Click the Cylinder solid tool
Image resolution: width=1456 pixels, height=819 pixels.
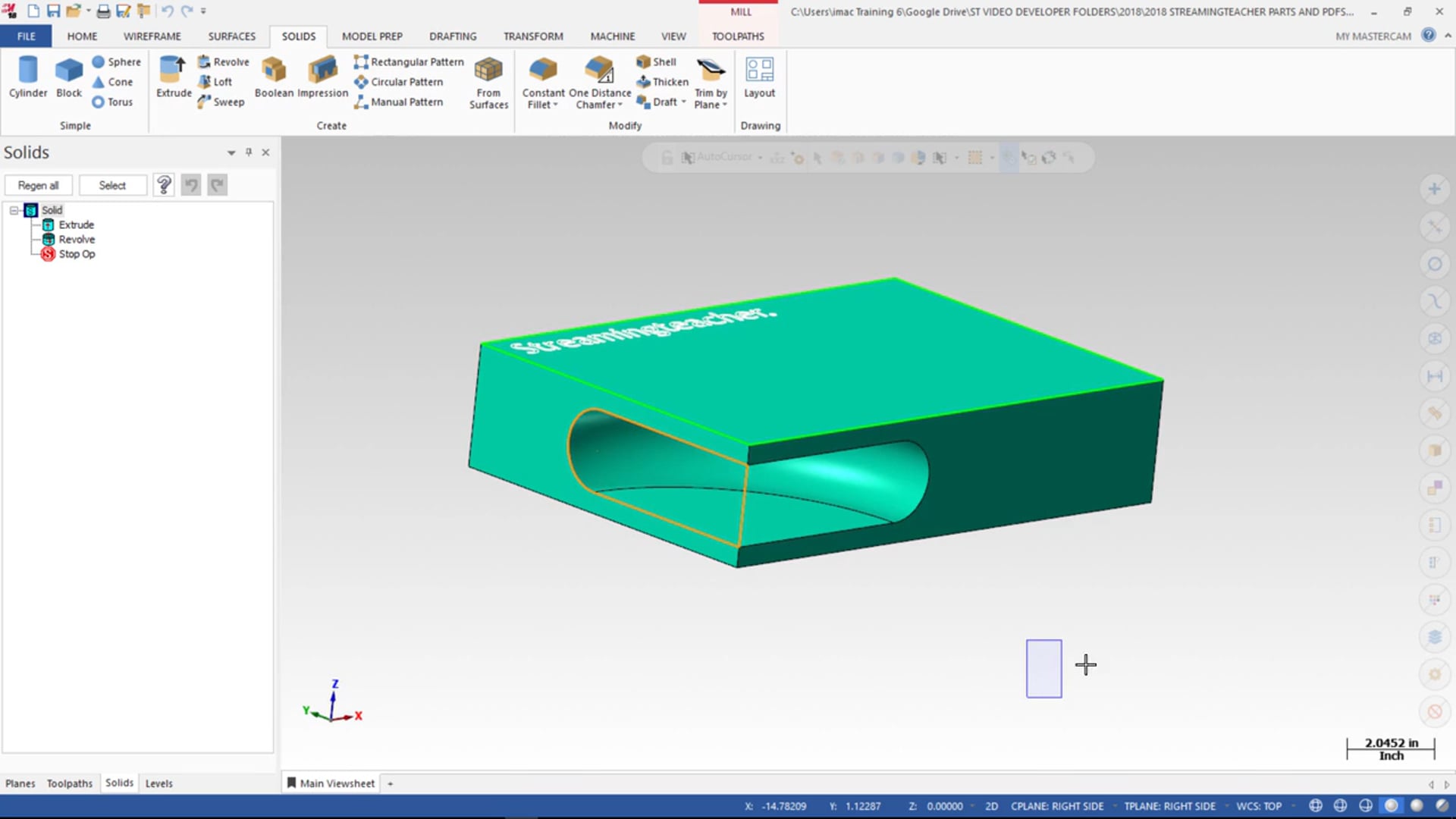28,77
